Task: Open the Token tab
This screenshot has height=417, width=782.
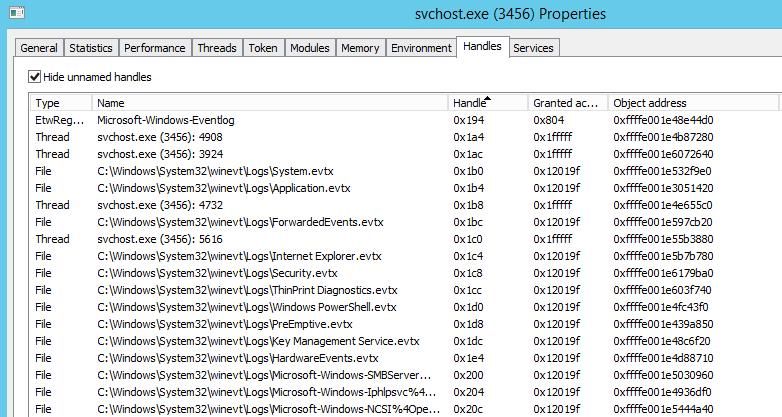Action: tap(263, 48)
